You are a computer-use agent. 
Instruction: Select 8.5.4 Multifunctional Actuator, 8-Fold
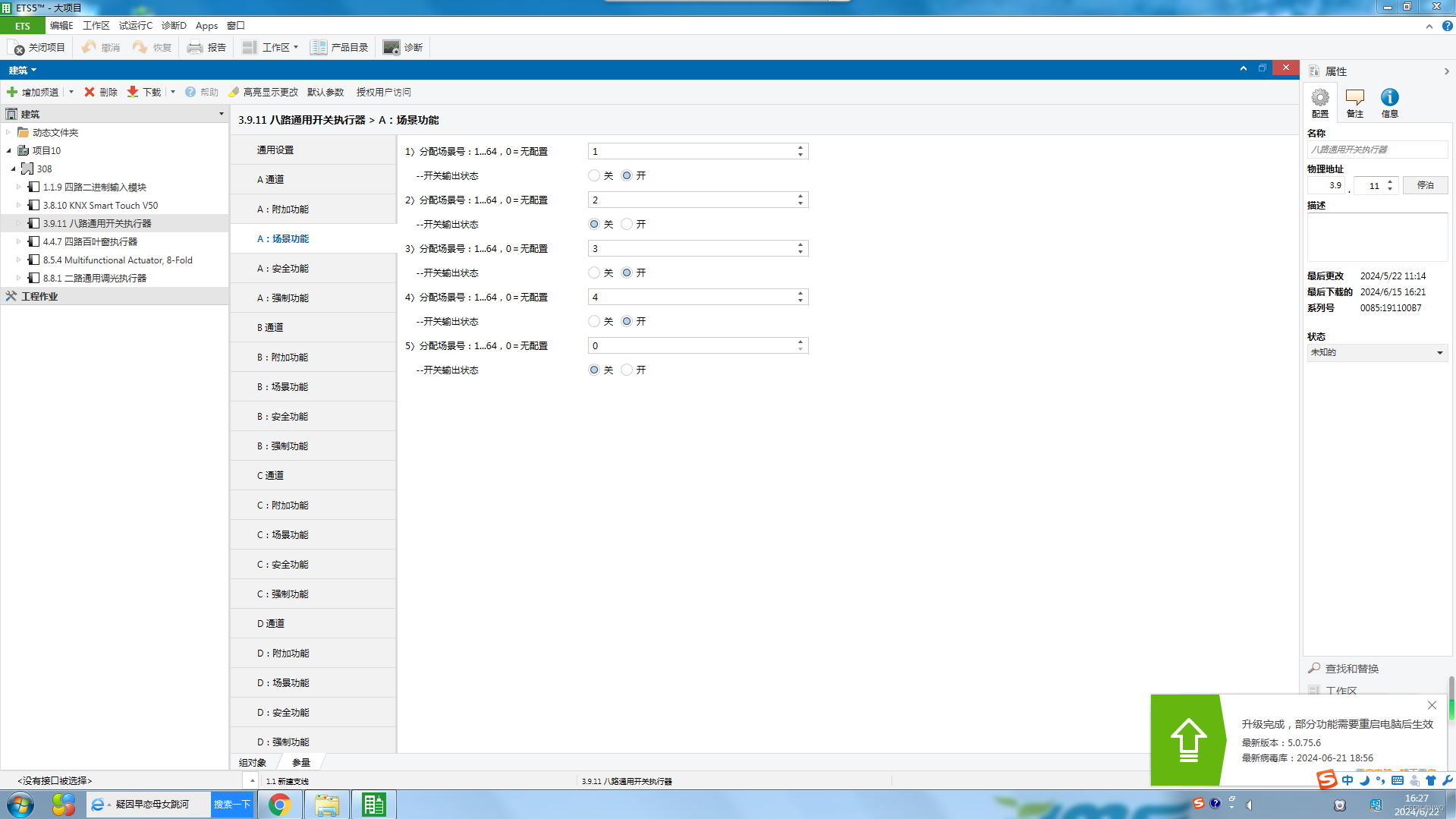click(118, 260)
